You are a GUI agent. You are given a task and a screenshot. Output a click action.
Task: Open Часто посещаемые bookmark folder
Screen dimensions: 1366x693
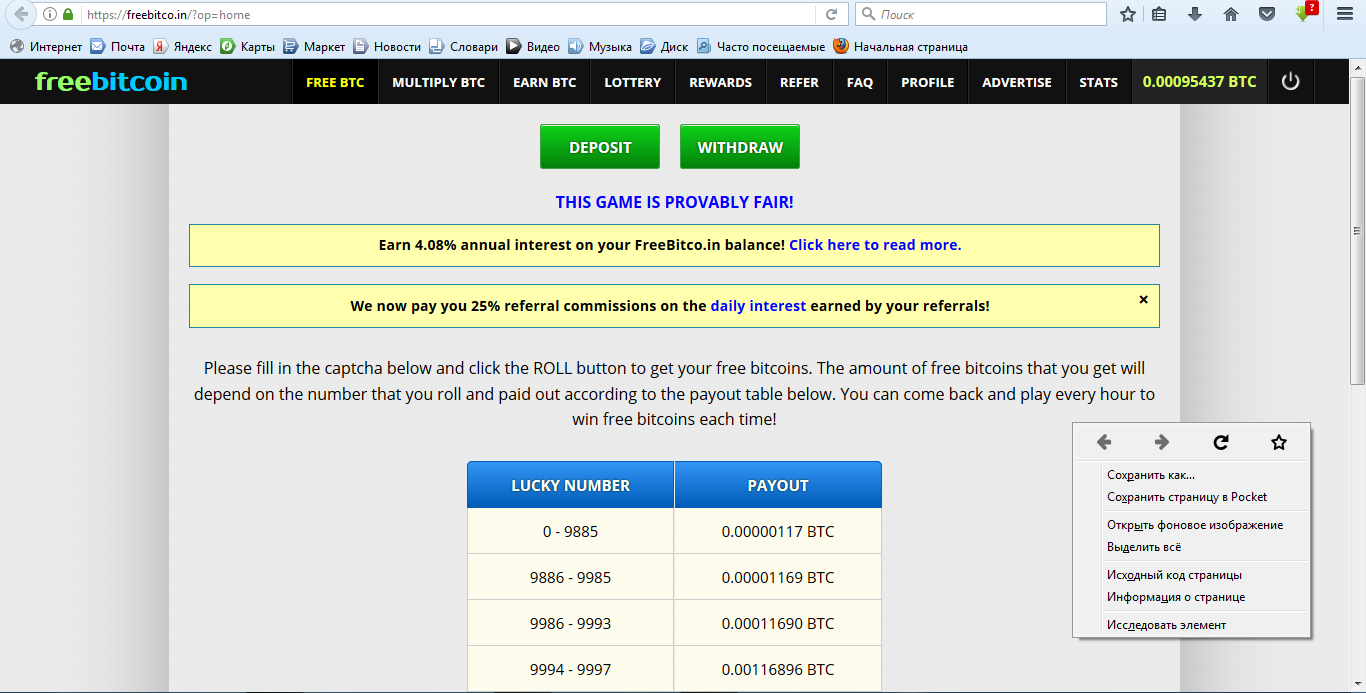click(761, 46)
